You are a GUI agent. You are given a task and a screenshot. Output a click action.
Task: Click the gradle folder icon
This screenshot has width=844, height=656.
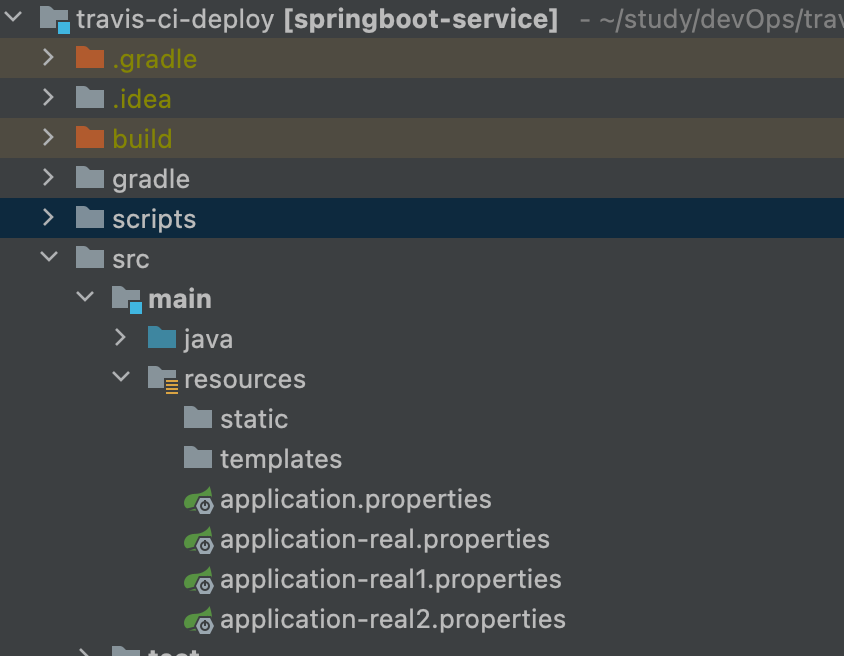(x=90, y=178)
